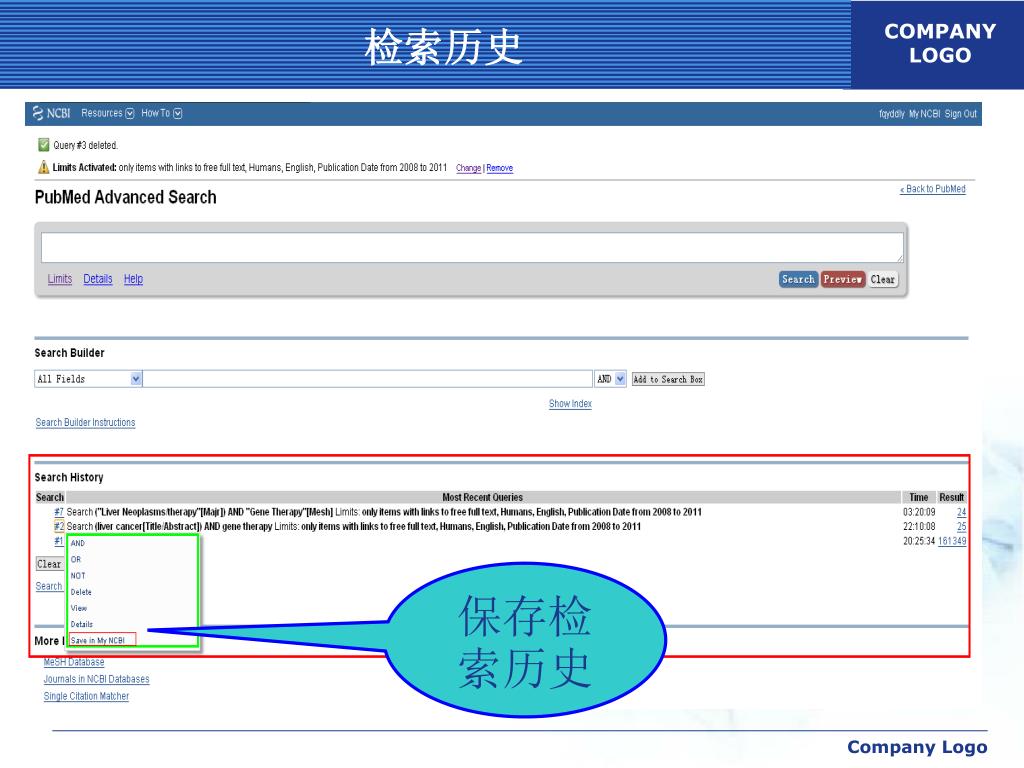Image resolution: width=1024 pixels, height=768 pixels.
Task: Click the Clear button beside Preview
Action: [883, 280]
